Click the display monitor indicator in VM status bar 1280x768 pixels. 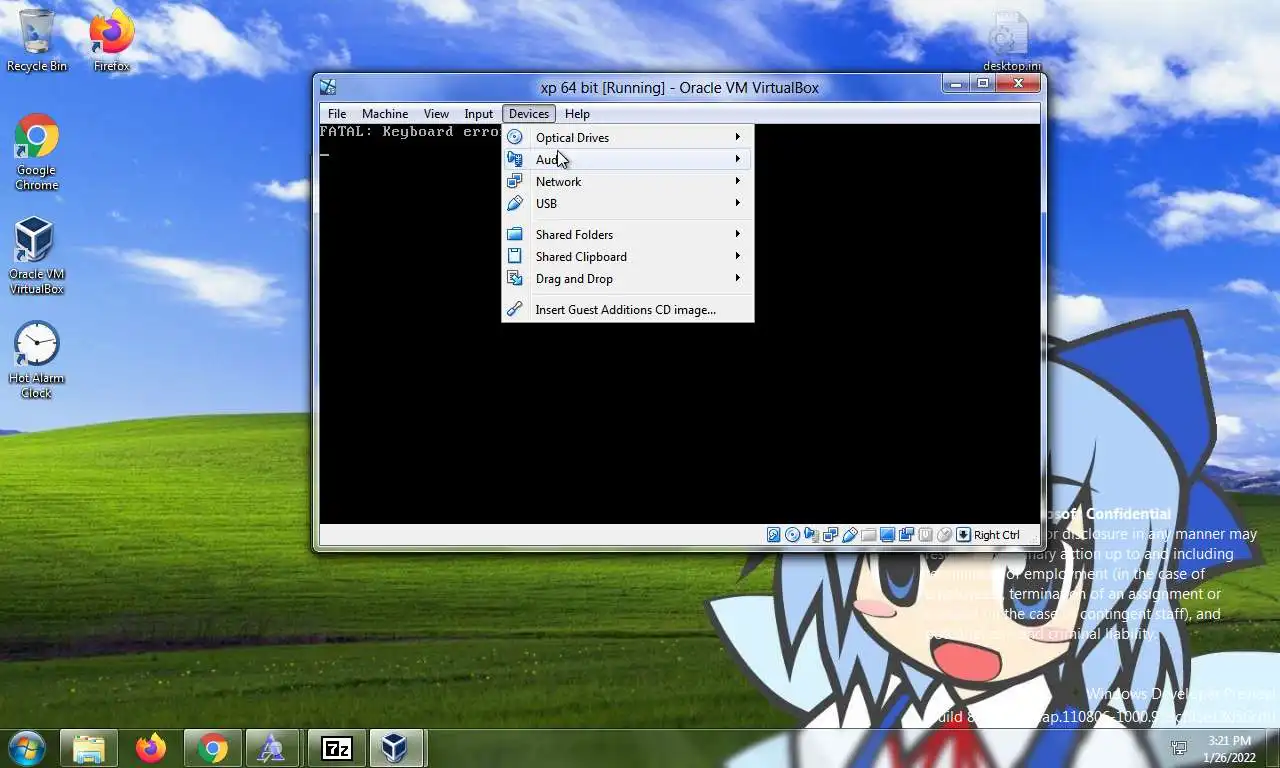[887, 535]
